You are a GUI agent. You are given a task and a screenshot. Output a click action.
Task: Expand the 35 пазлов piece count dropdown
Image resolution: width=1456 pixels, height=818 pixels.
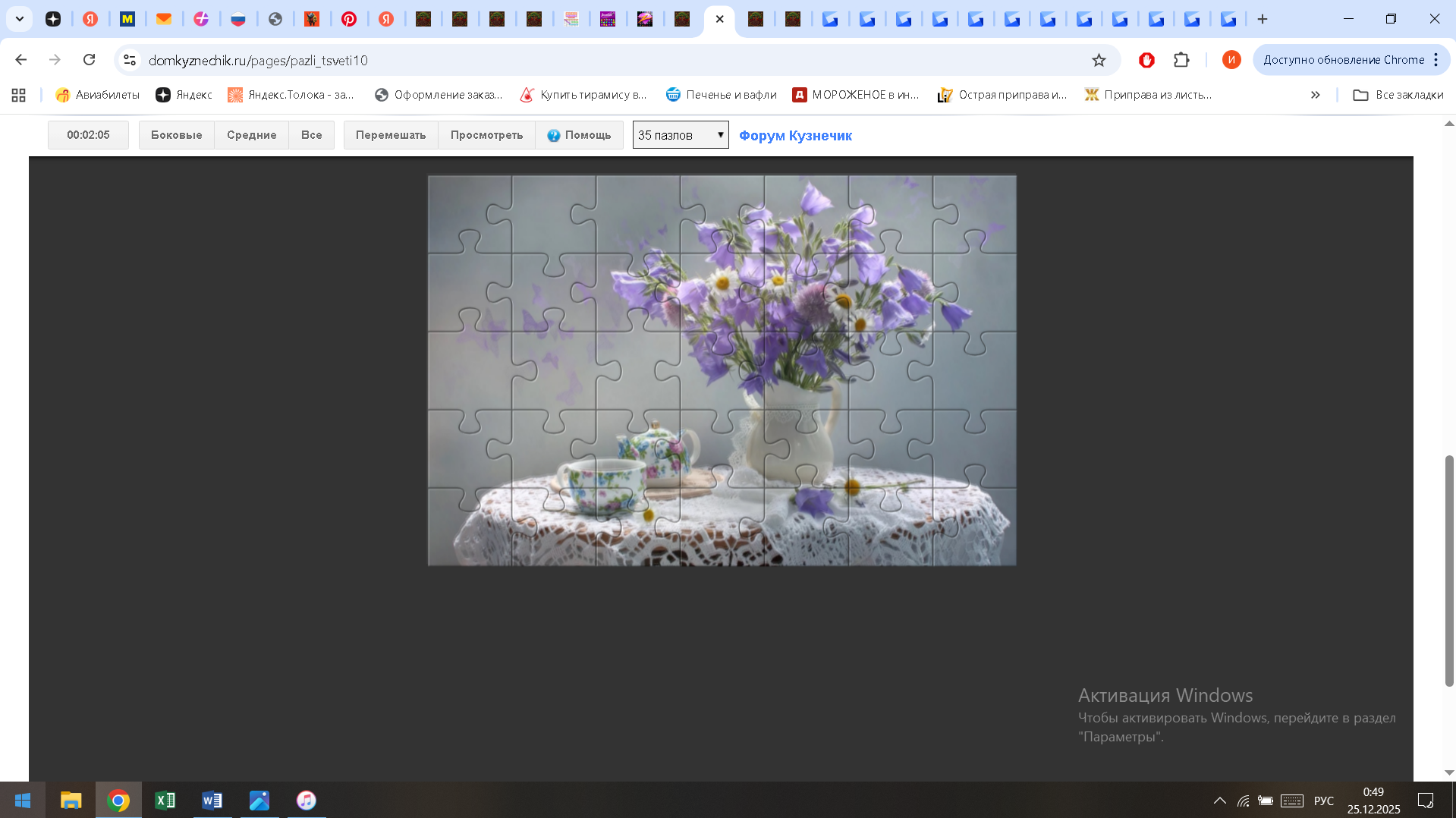680,135
